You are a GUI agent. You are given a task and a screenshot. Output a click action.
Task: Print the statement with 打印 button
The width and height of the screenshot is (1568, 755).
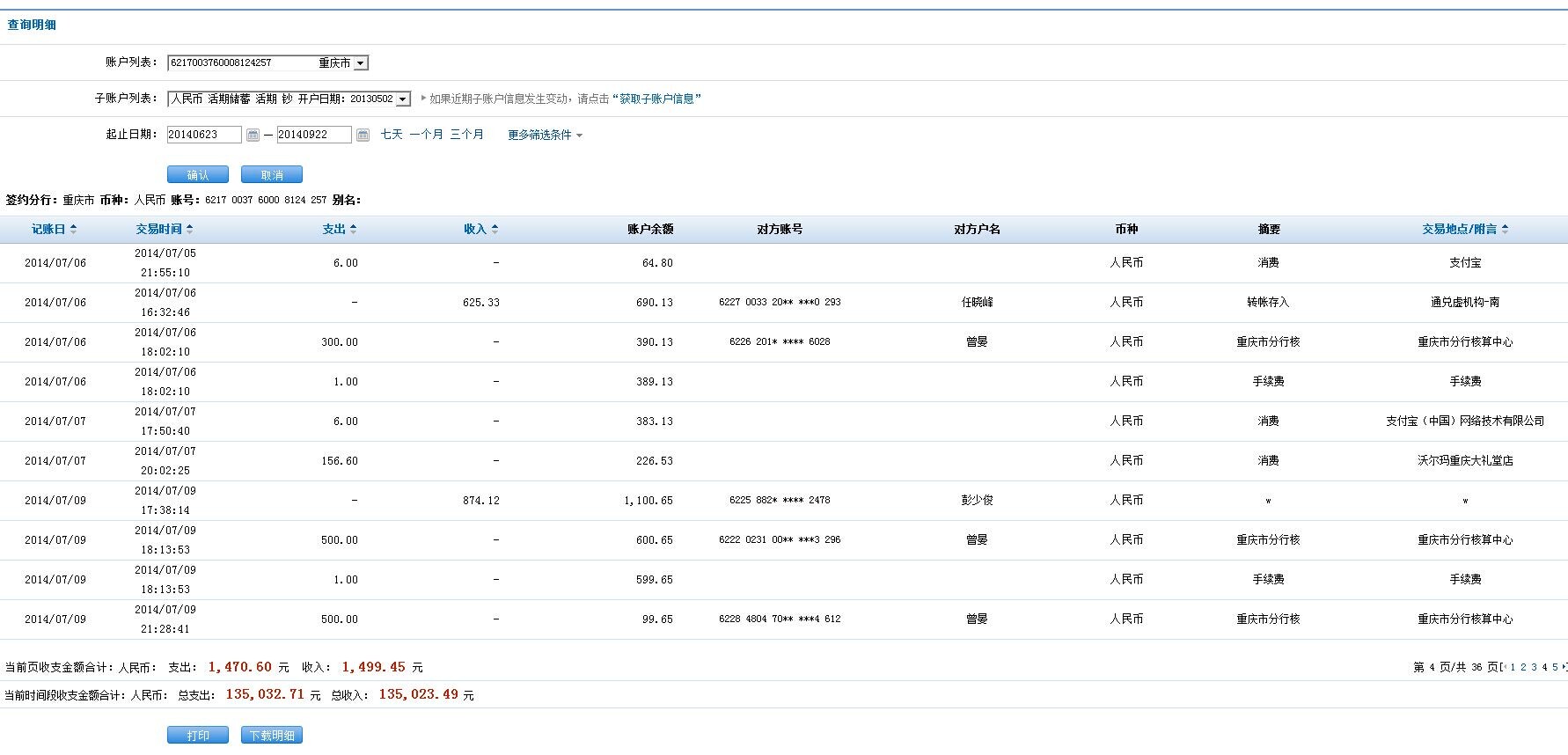(198, 735)
